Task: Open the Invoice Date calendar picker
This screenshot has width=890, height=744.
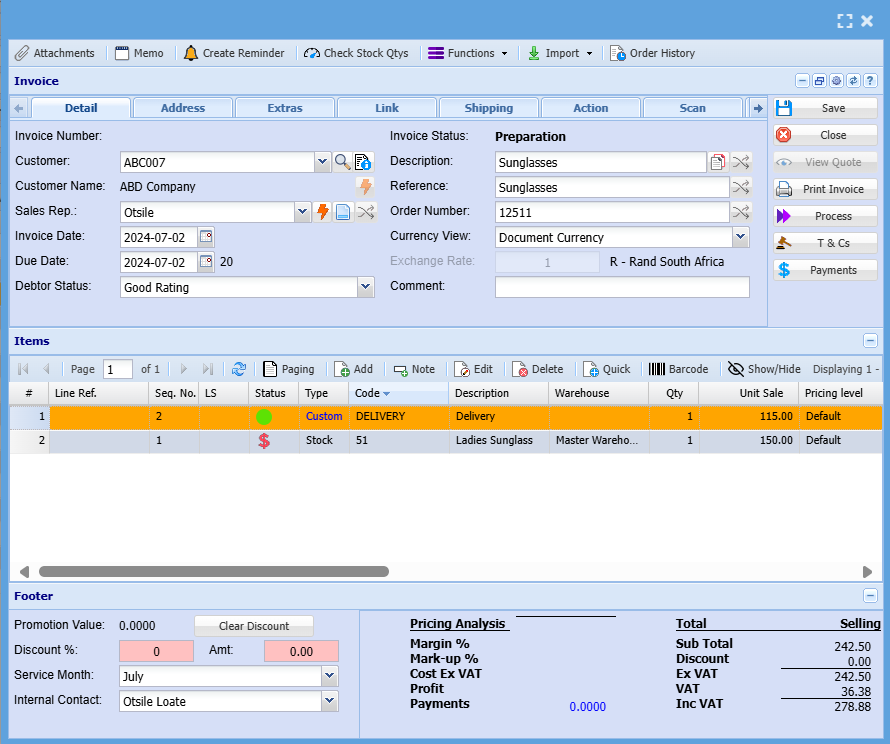Action: point(206,237)
